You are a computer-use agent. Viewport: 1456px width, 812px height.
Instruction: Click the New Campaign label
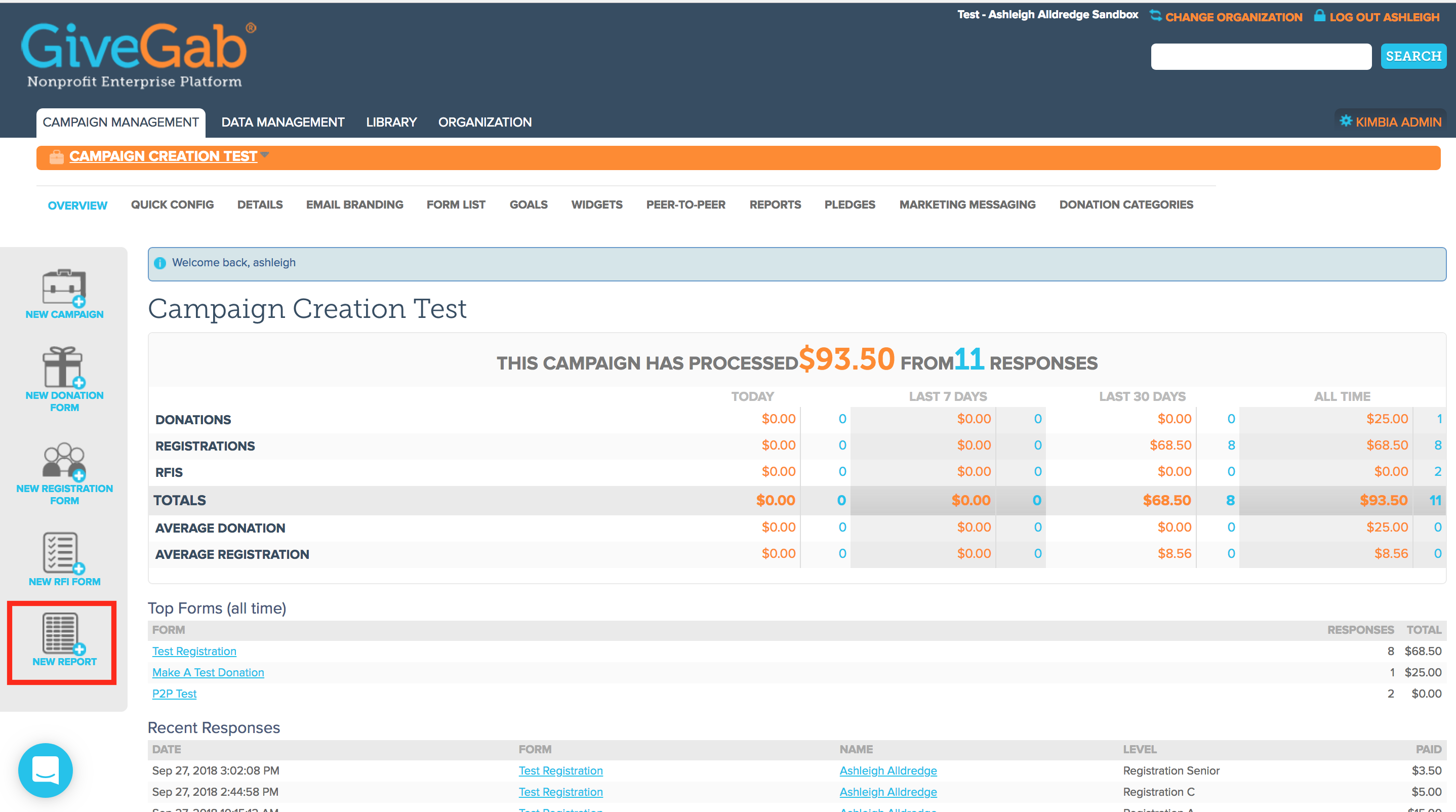[x=64, y=314]
